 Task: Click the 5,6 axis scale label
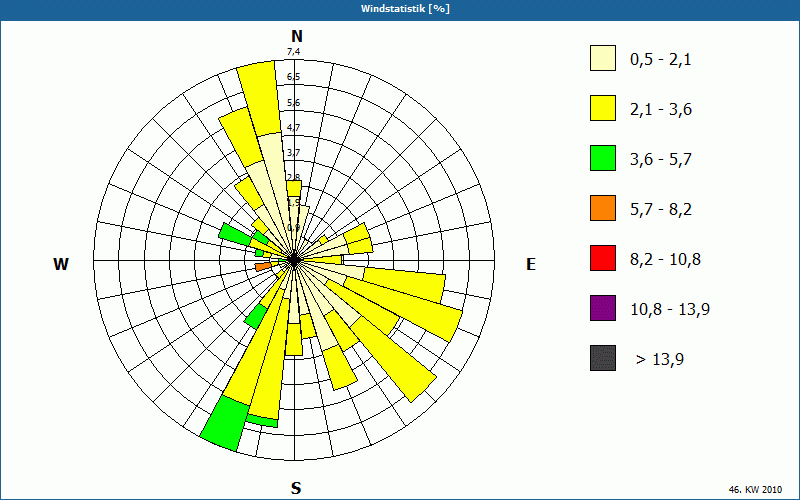(x=293, y=103)
